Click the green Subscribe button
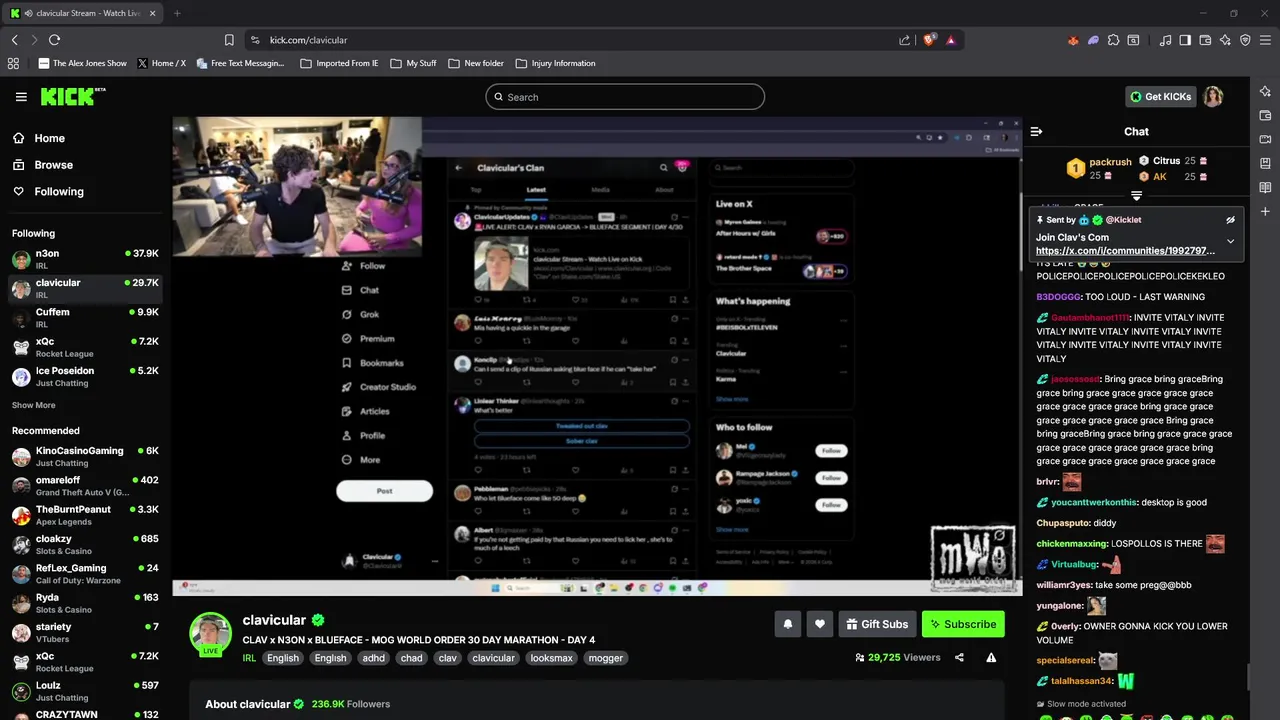Viewport: 1280px width, 720px height. pos(963,624)
